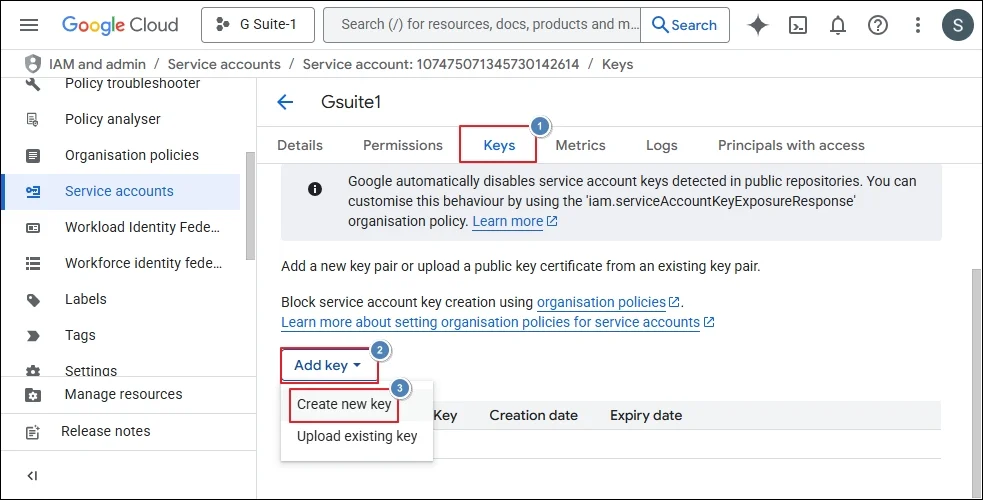The width and height of the screenshot is (983, 500).
Task: Open the organisation policies link
Action: tap(607, 302)
